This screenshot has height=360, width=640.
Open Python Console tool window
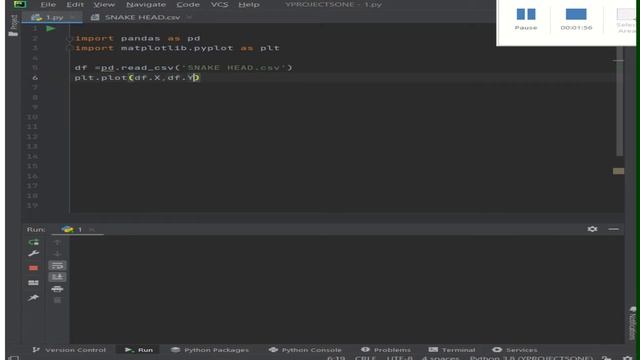pos(305,350)
